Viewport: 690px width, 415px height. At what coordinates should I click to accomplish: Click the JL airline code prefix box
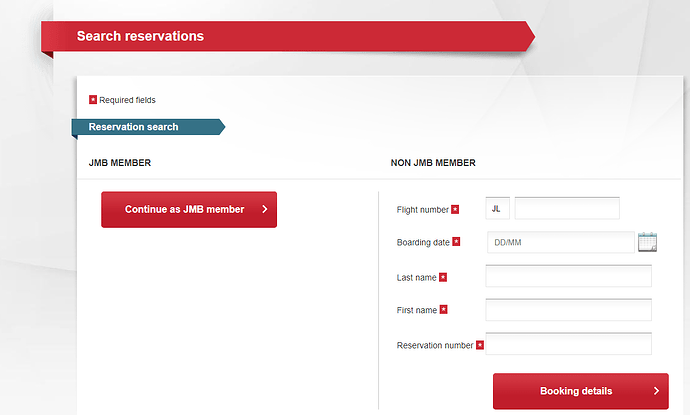coord(496,208)
